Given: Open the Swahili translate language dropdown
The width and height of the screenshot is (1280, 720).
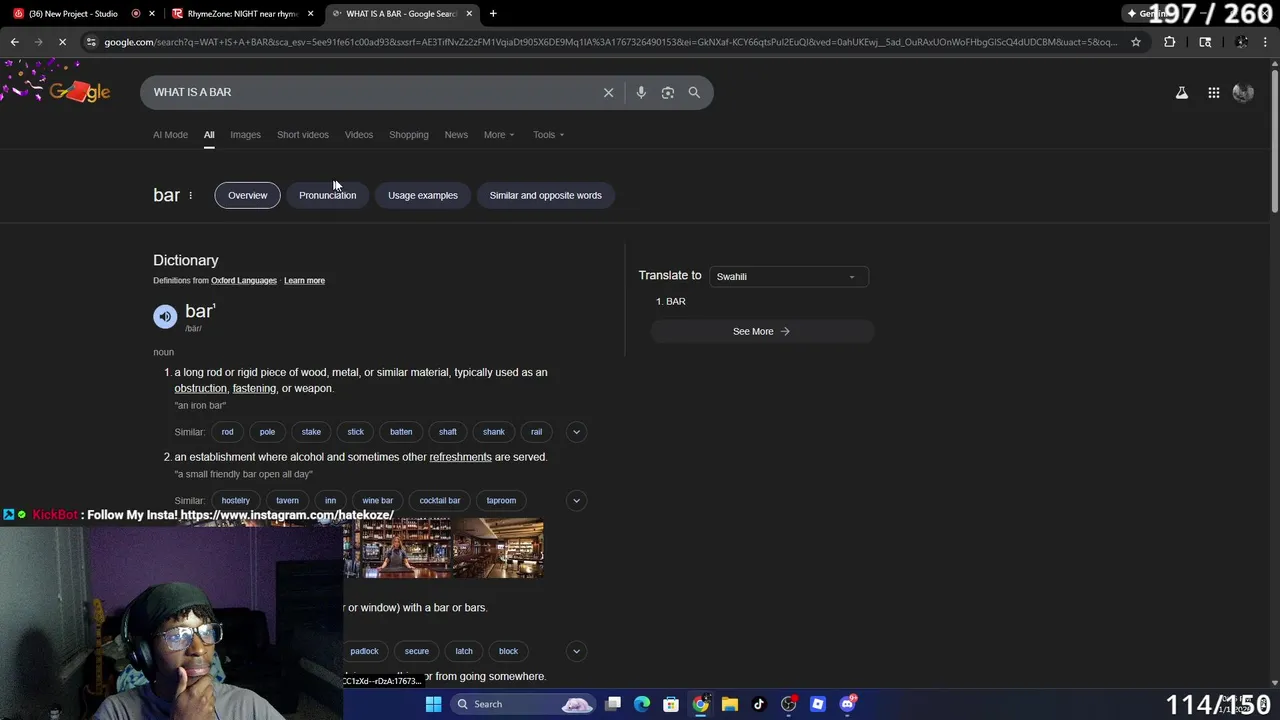Looking at the screenshot, I should [788, 277].
